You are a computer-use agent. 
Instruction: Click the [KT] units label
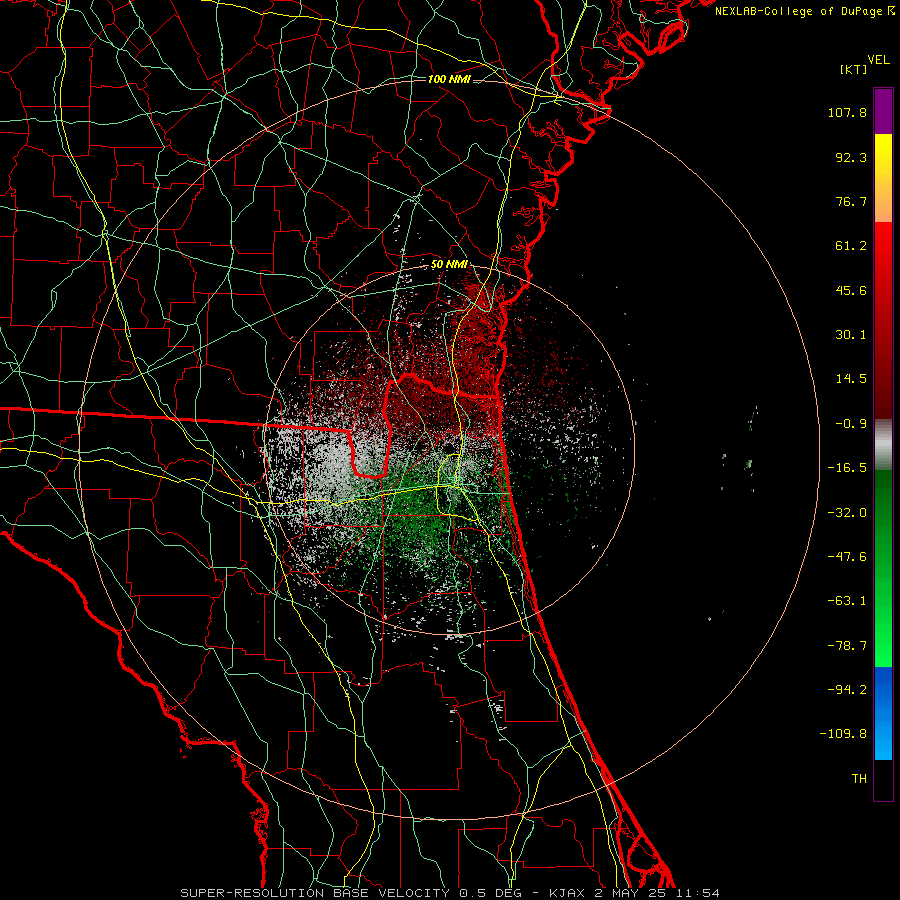[x=854, y=69]
